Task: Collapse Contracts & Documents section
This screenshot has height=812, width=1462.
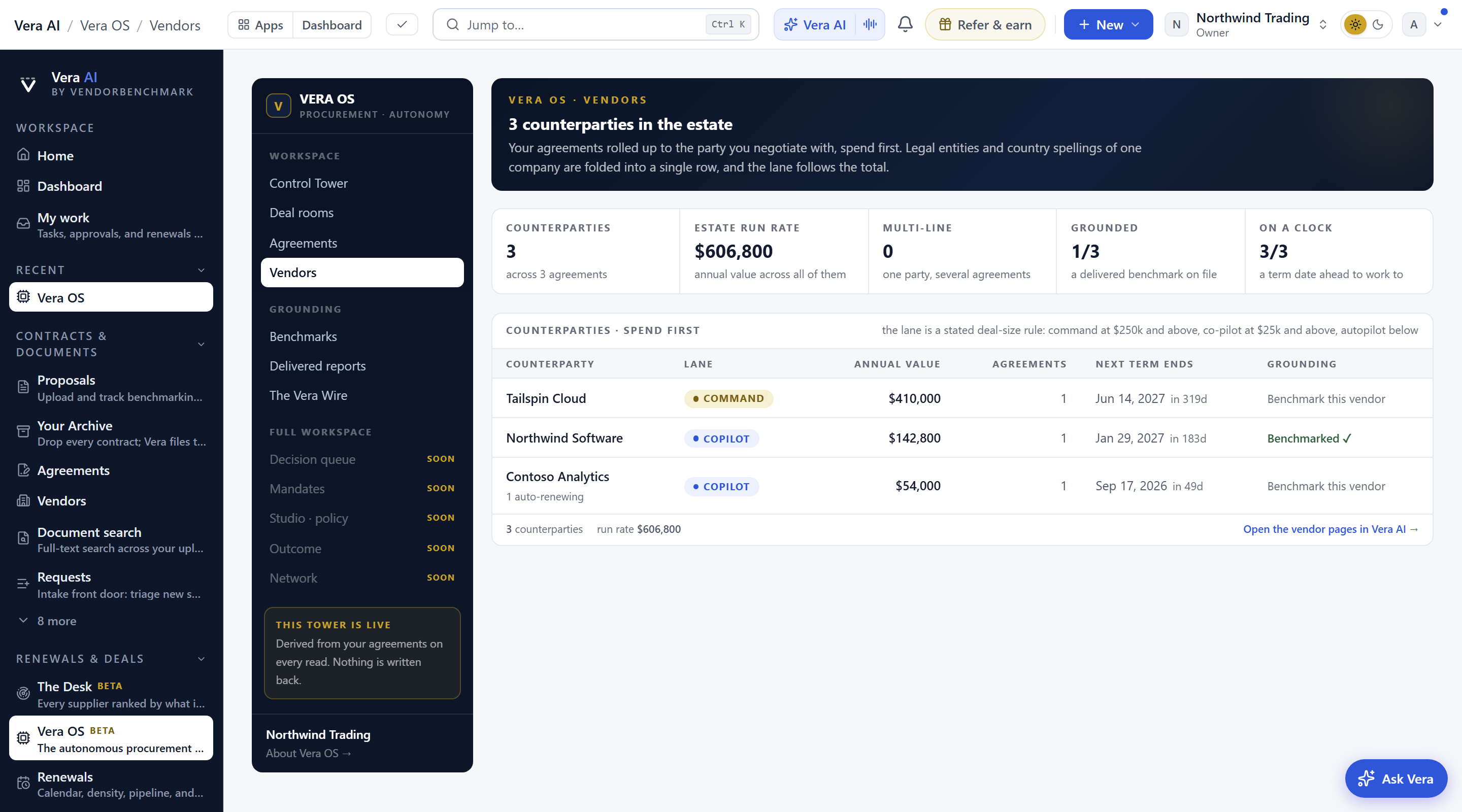Action: pyautogui.click(x=201, y=345)
